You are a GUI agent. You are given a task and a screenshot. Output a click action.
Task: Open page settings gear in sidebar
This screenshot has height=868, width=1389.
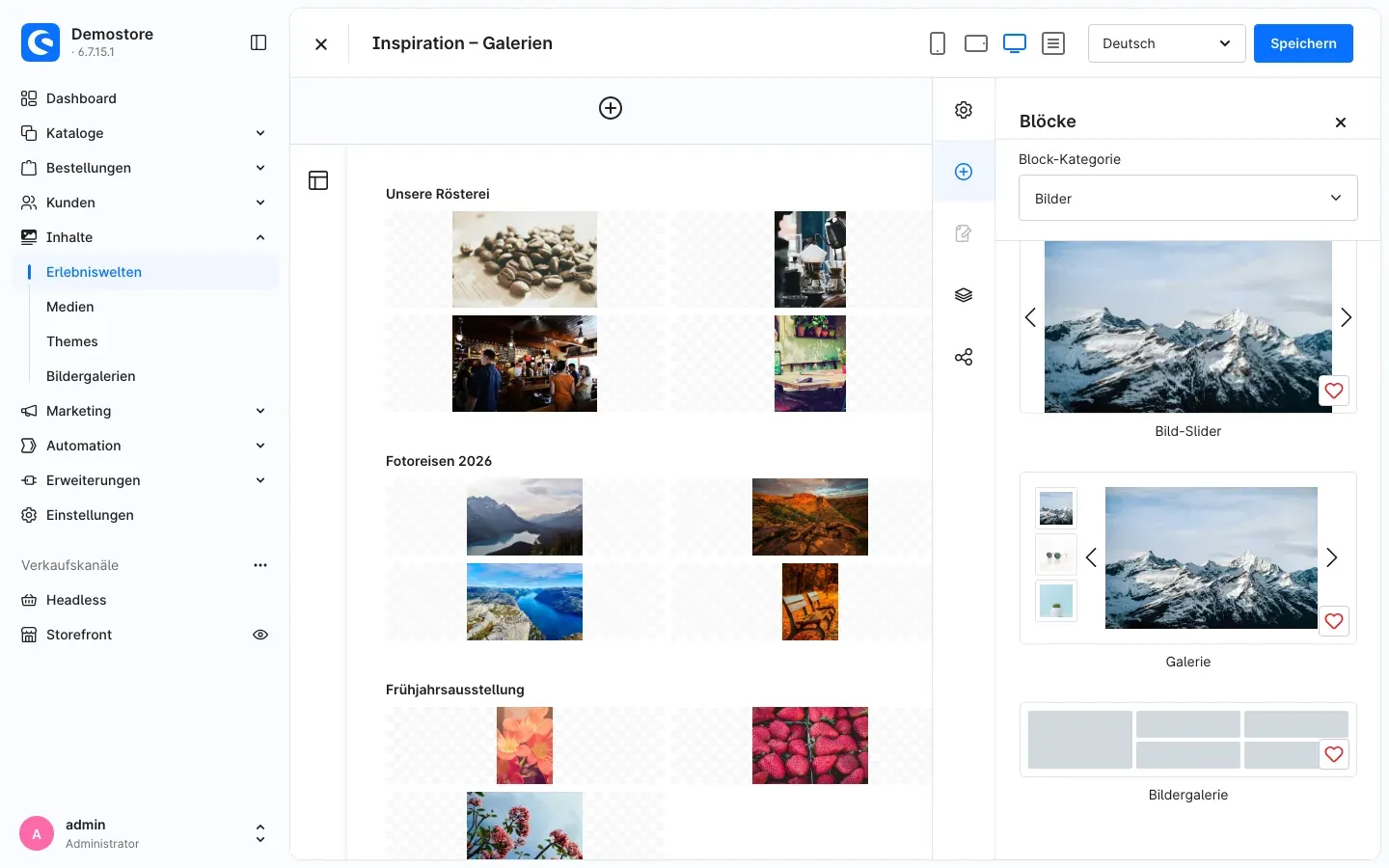click(963, 110)
